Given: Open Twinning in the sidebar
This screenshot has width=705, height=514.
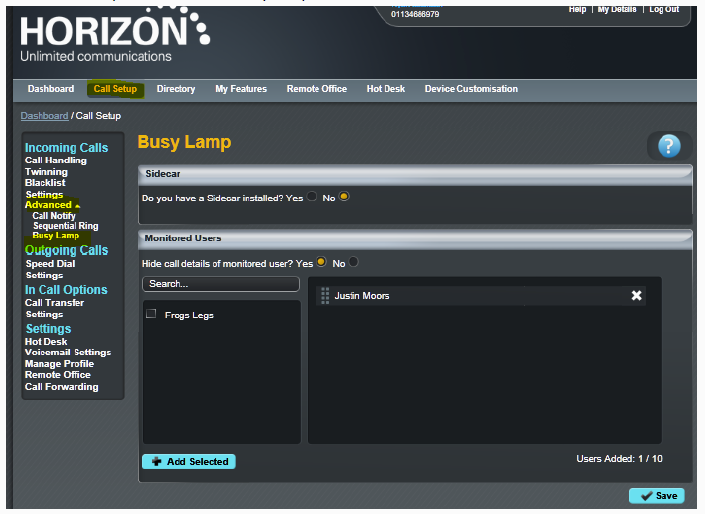Looking at the screenshot, I should coord(46,172).
